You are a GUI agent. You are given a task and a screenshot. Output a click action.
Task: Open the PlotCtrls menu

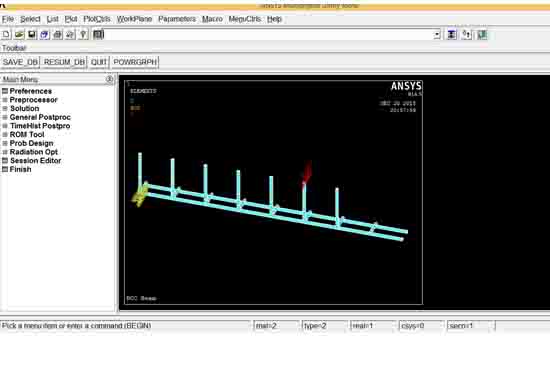click(97, 19)
